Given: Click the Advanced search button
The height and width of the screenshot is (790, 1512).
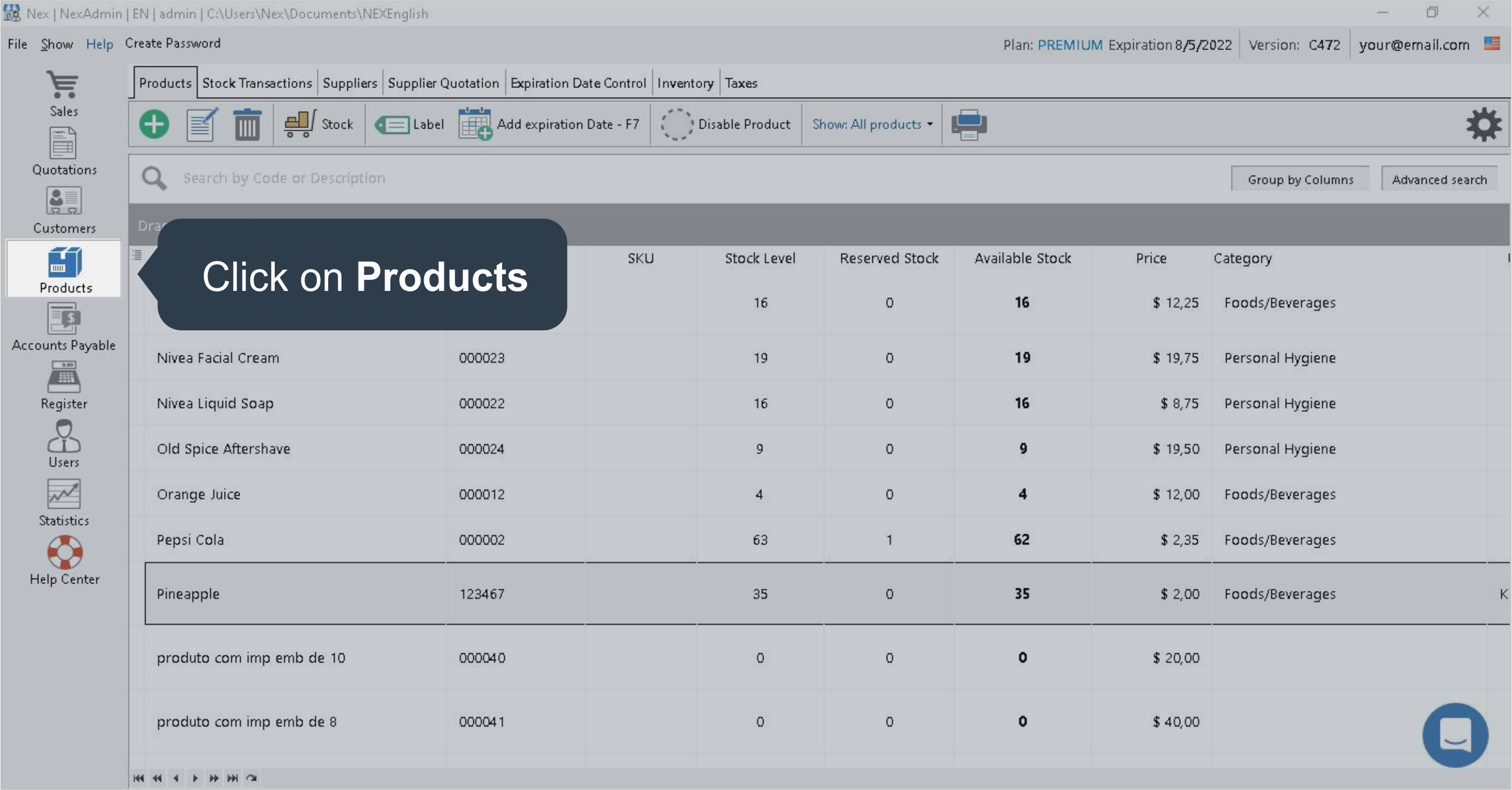Looking at the screenshot, I should pos(1438,180).
